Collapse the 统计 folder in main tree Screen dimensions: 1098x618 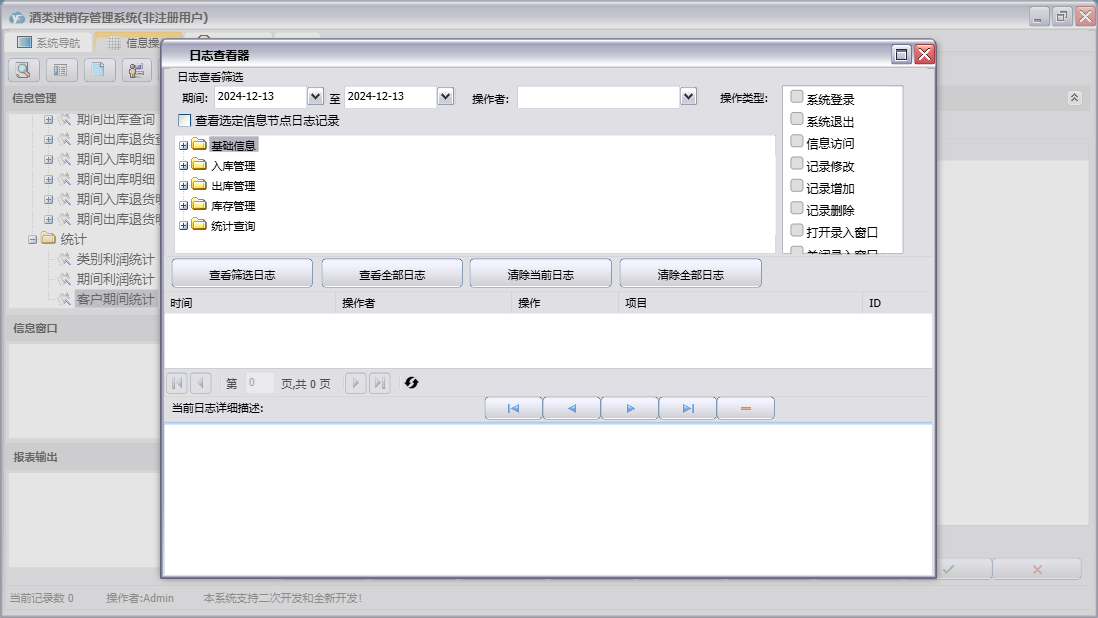coord(32,239)
